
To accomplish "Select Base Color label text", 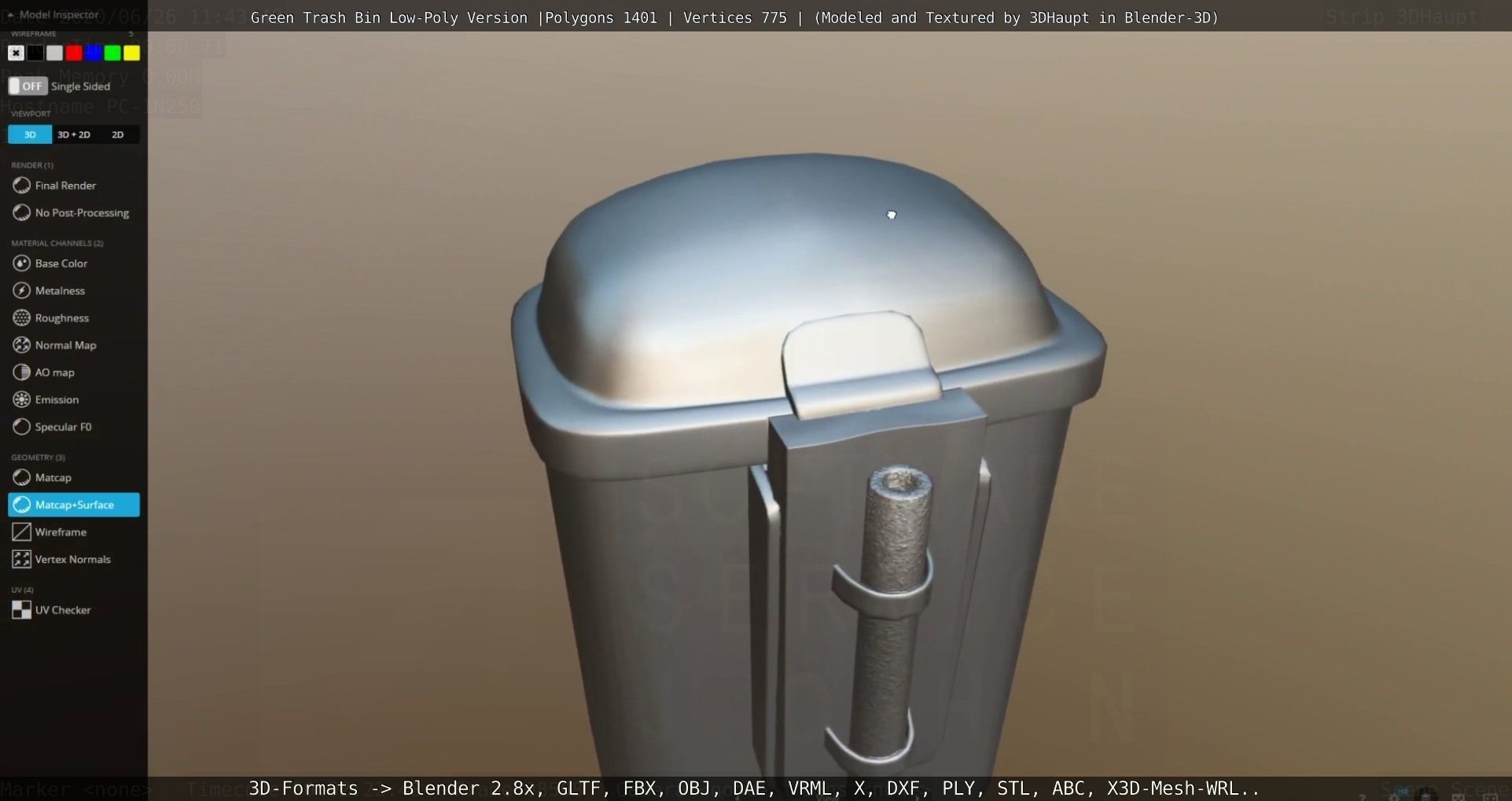I will tap(61, 263).
